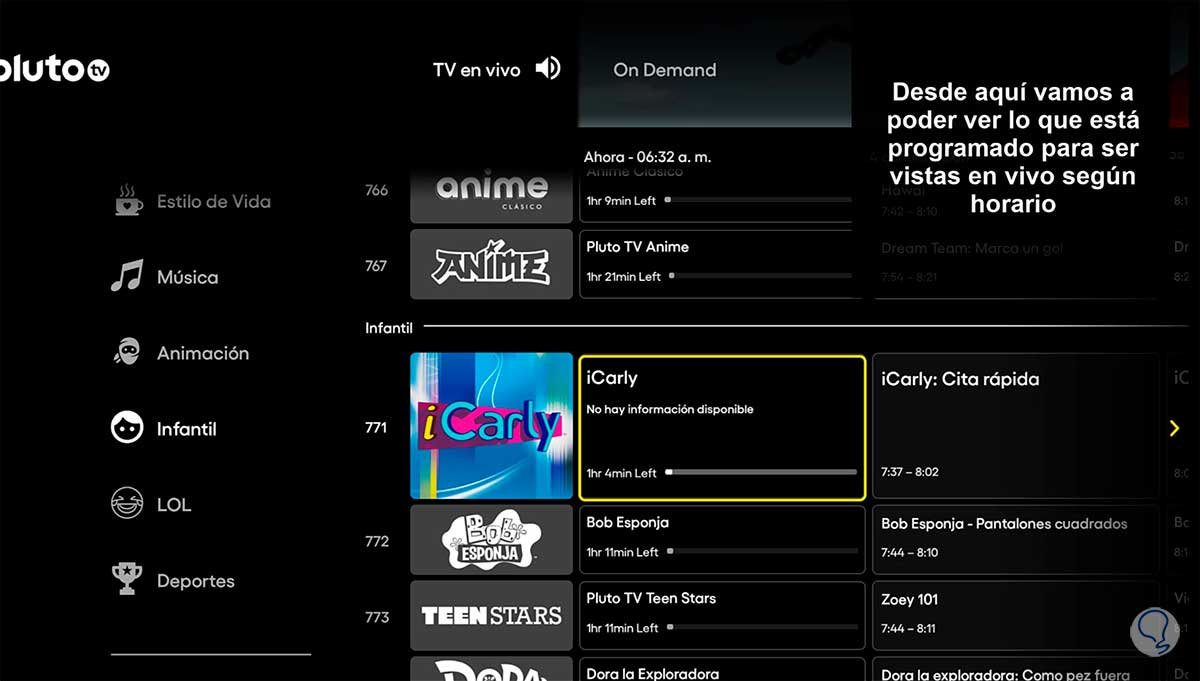Viewport: 1200px width, 681px height.
Task: Click the Música note icon
Action: pyautogui.click(x=127, y=276)
